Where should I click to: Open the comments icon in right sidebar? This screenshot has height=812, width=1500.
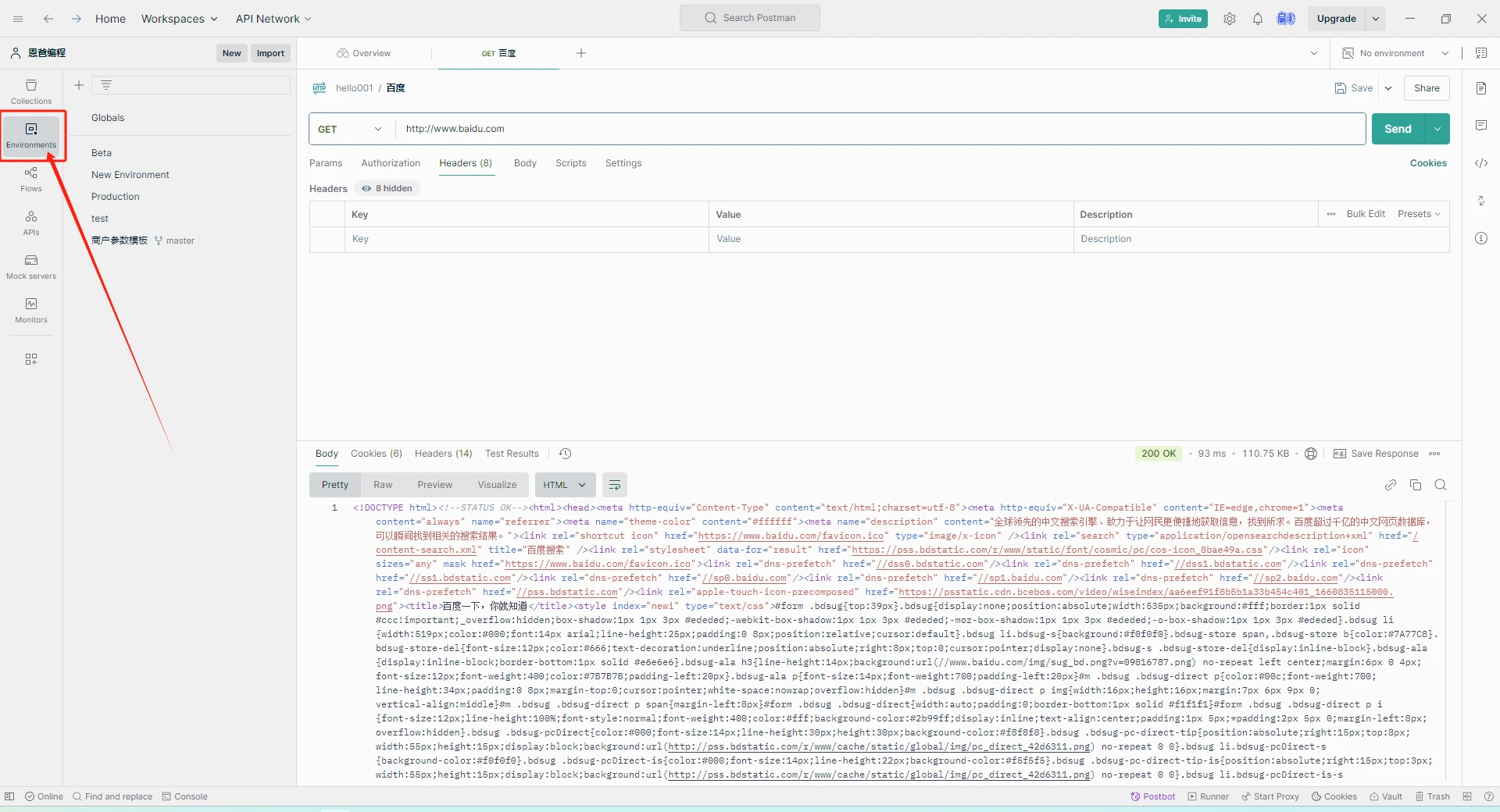pyautogui.click(x=1481, y=126)
